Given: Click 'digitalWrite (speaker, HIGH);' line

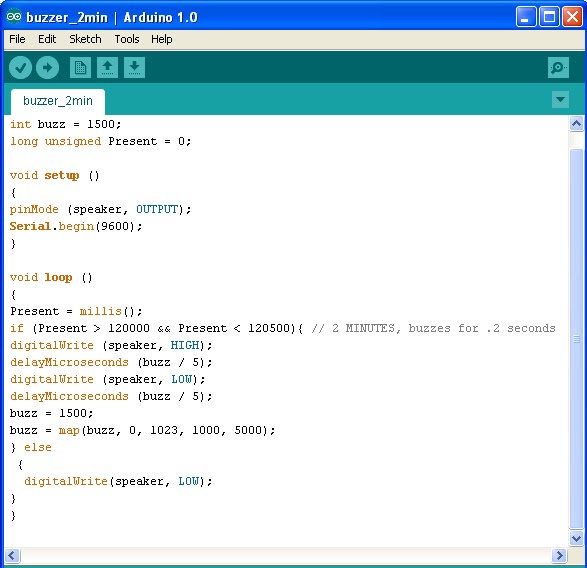Looking at the screenshot, I should pyautogui.click(x=111, y=345).
